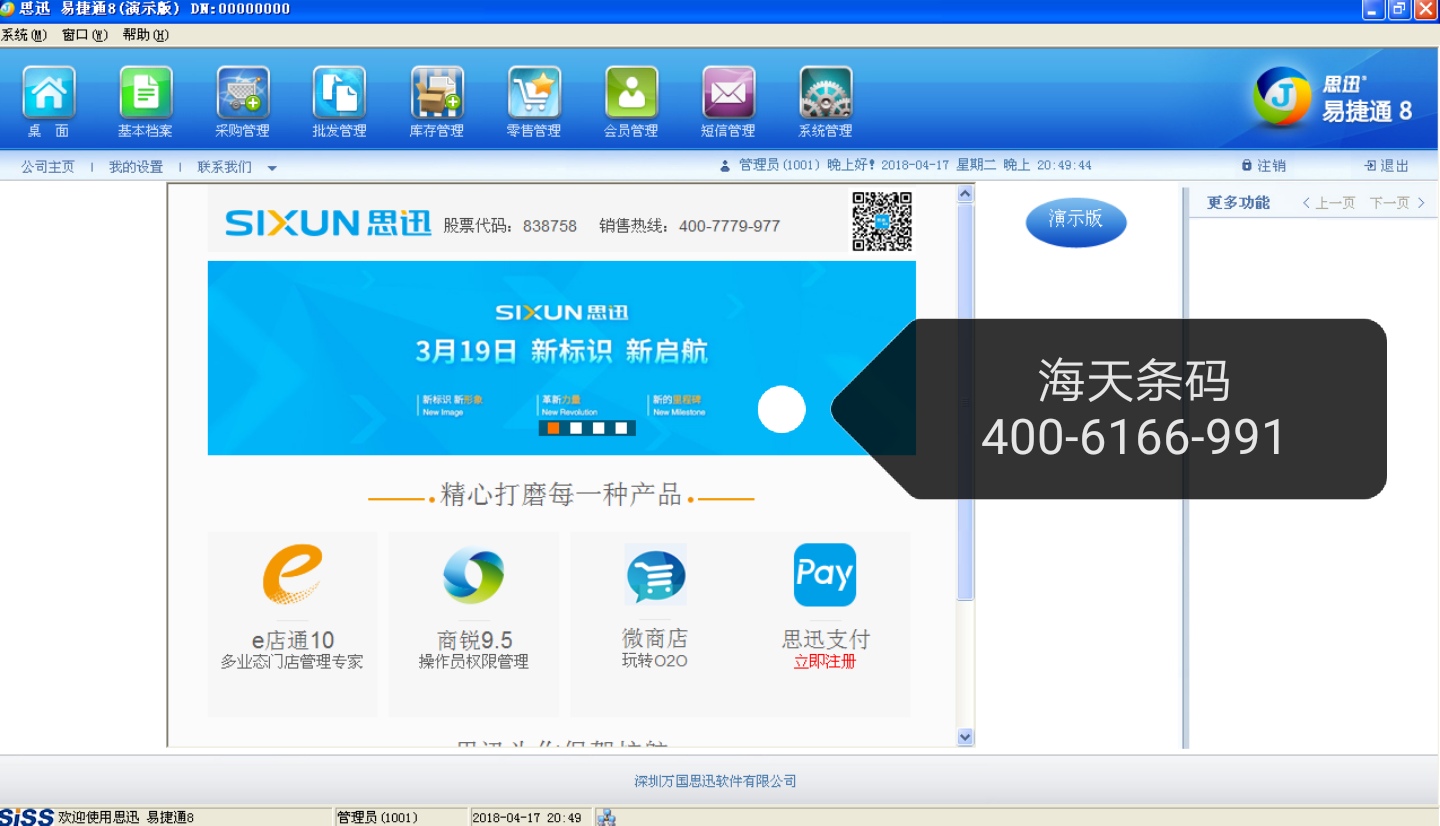Click the e店通10 product thumbnail

292,575
